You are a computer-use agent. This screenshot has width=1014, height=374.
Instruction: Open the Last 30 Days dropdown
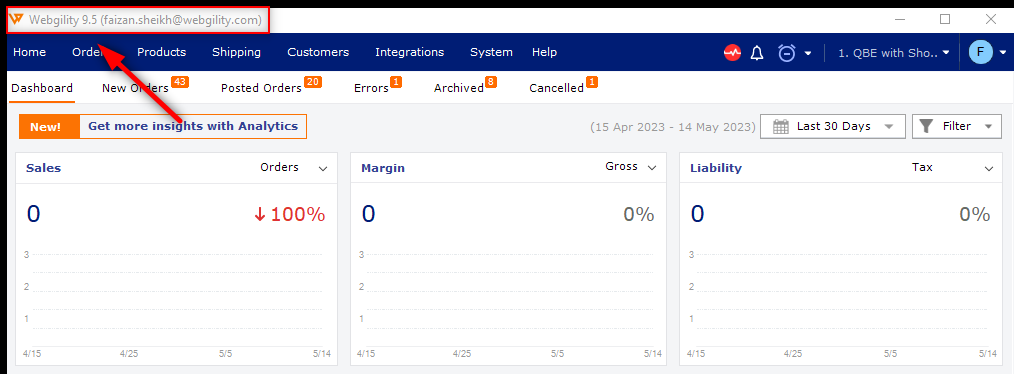(x=832, y=126)
